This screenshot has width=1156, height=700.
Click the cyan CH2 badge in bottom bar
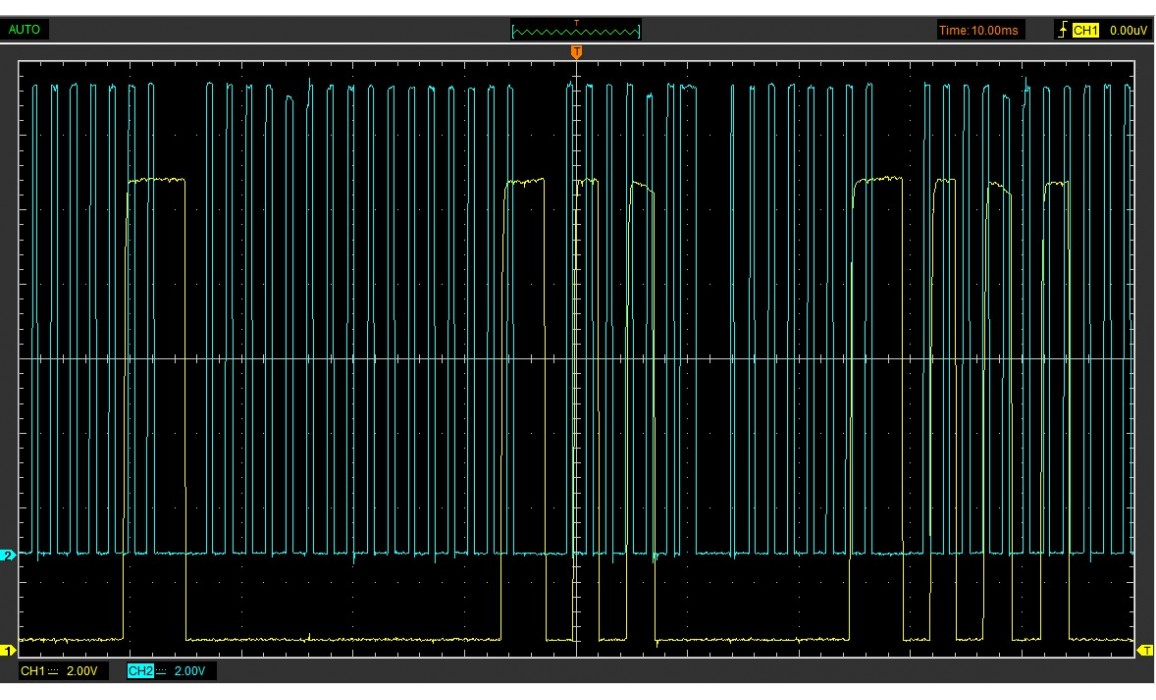[140, 670]
